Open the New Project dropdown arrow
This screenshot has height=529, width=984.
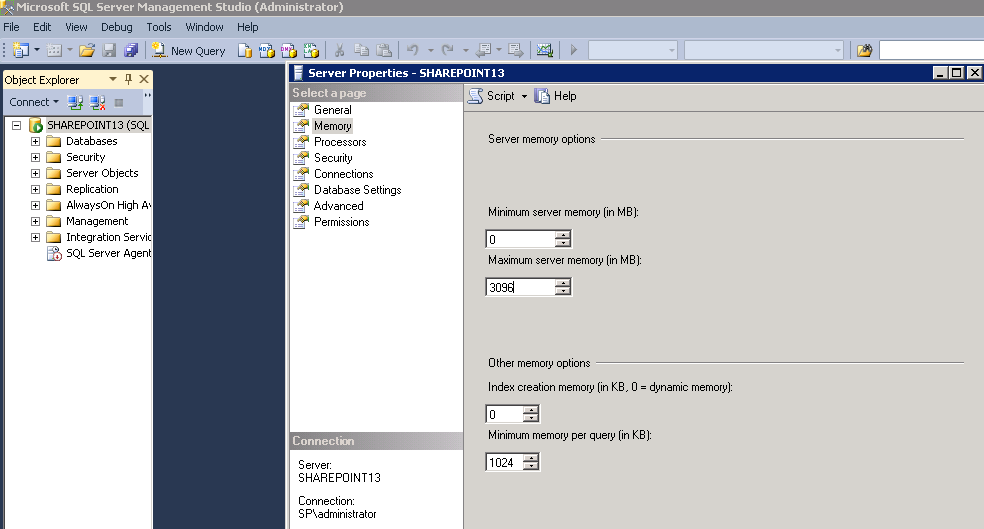(36, 50)
